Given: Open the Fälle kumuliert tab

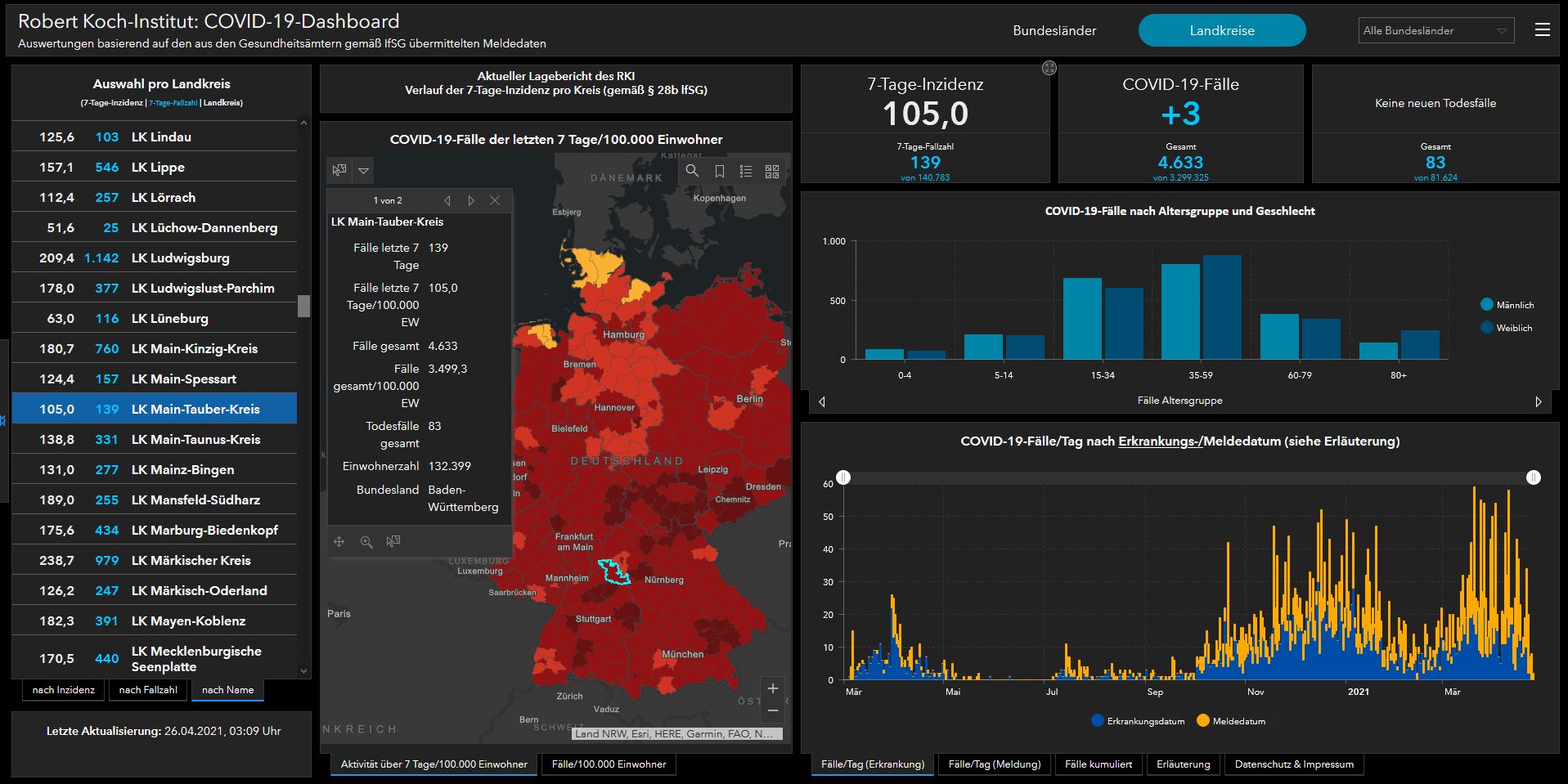Looking at the screenshot, I should coord(1098,764).
